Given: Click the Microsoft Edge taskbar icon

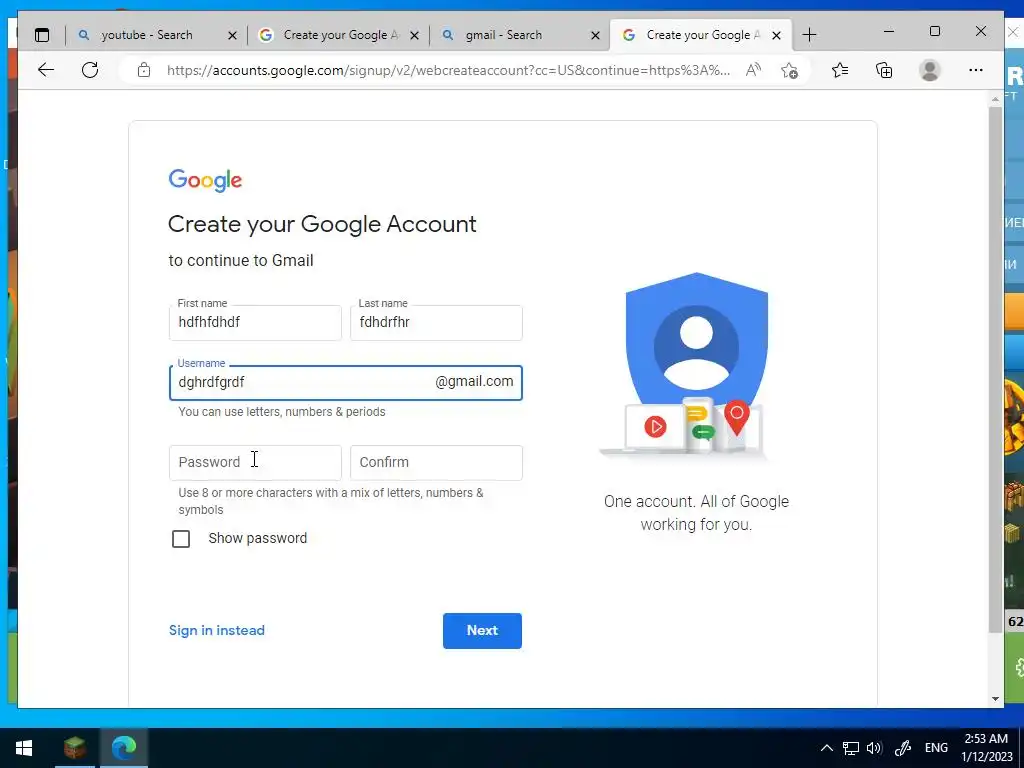Looking at the screenshot, I should 123,748.
